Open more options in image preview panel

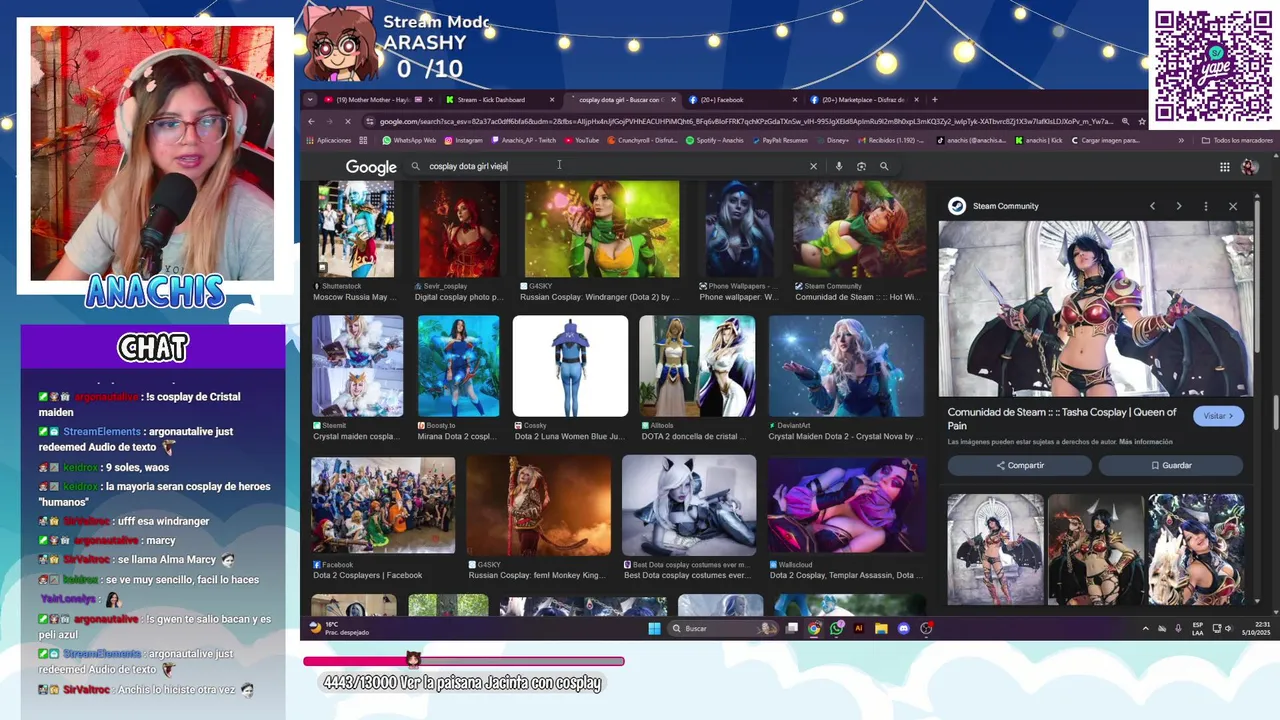pos(1206,206)
